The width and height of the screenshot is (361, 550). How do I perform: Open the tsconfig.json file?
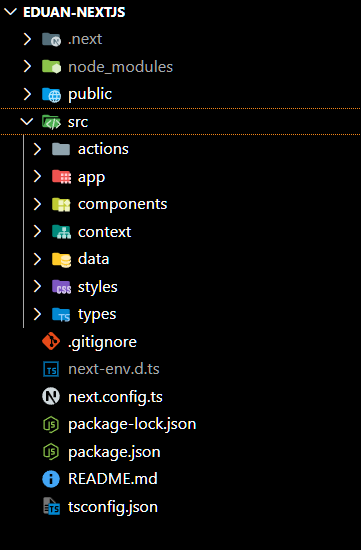113,508
